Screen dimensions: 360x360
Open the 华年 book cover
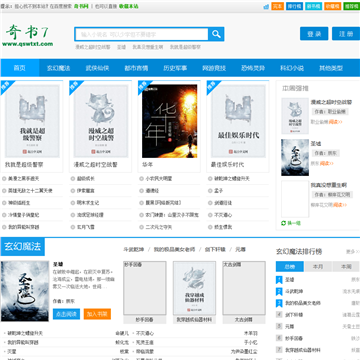[169, 121]
